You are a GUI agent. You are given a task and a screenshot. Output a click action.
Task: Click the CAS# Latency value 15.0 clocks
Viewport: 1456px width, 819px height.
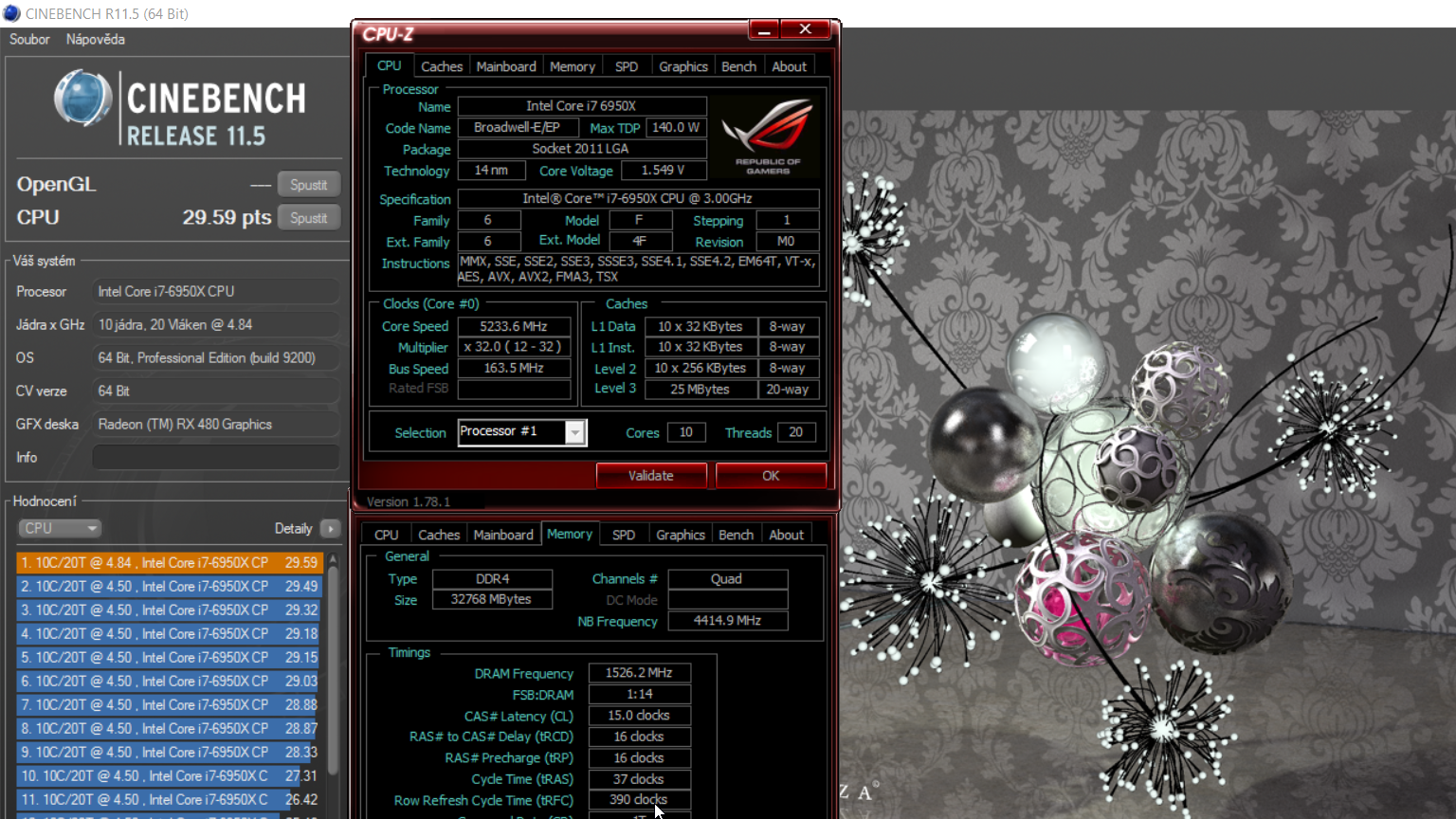tap(639, 716)
